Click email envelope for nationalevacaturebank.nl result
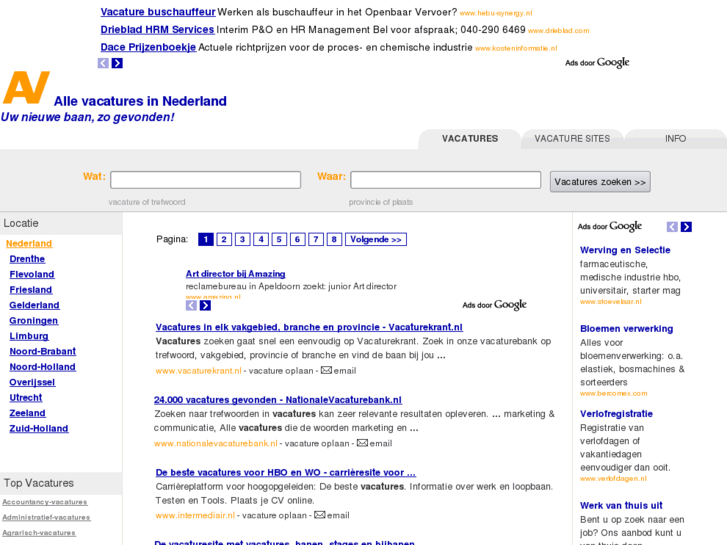The width and height of the screenshot is (727, 545). [x=363, y=443]
